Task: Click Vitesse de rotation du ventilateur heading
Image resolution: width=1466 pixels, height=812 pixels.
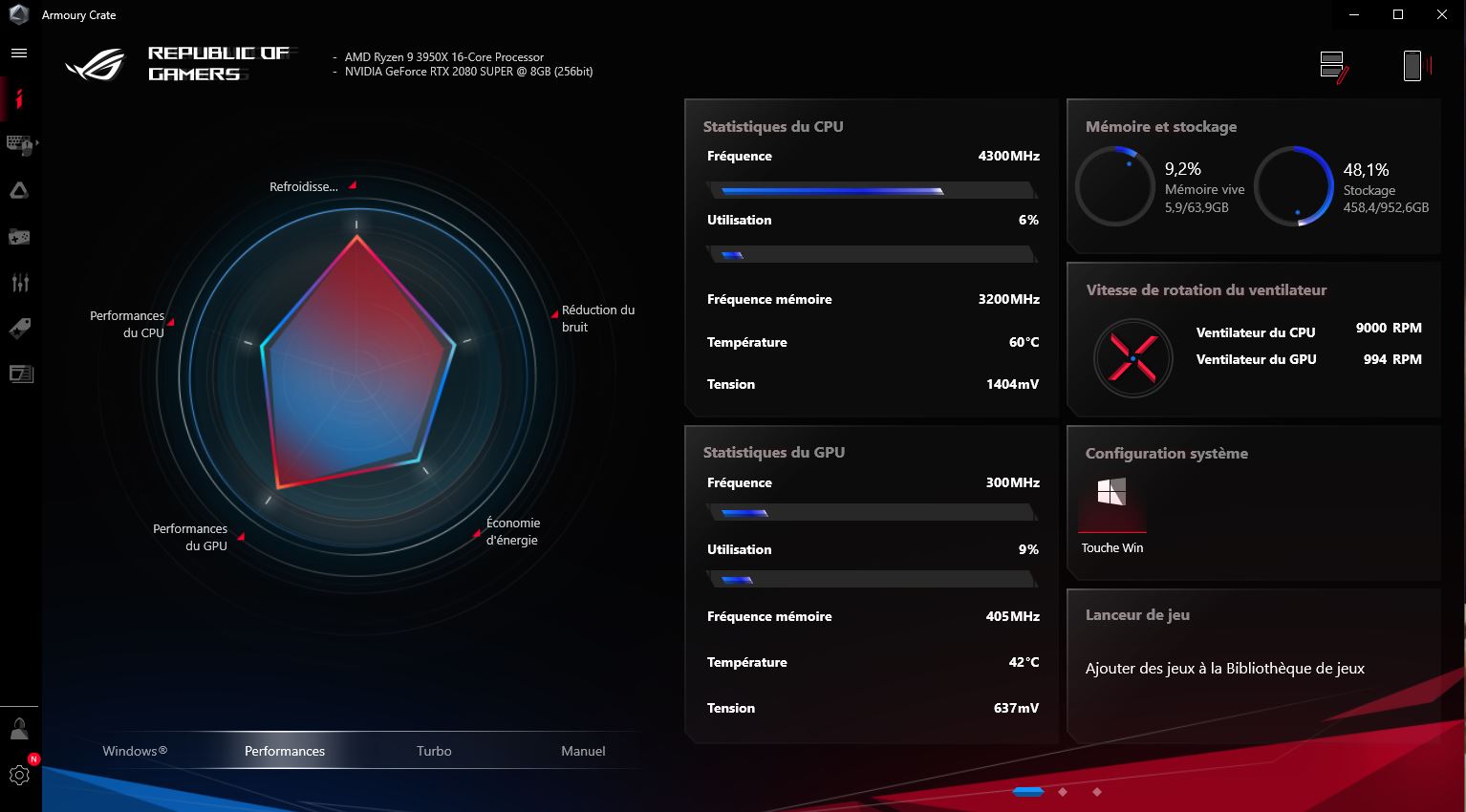Action: click(1206, 289)
